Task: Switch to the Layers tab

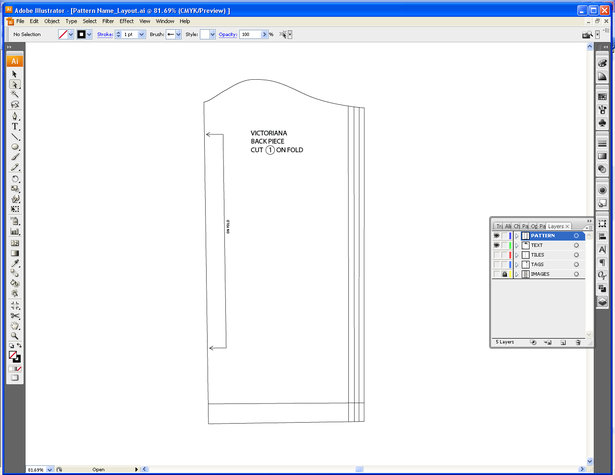Action: [559, 226]
